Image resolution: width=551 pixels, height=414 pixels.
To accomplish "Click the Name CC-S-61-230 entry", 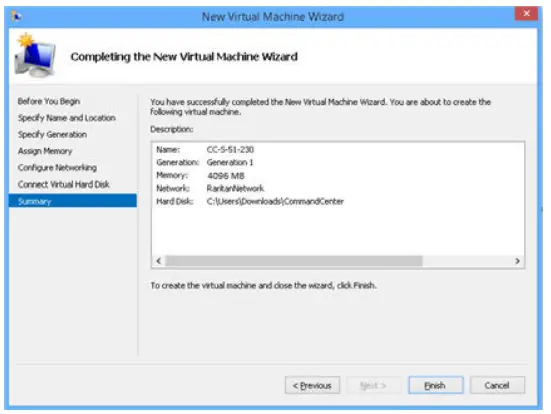I will point(205,149).
